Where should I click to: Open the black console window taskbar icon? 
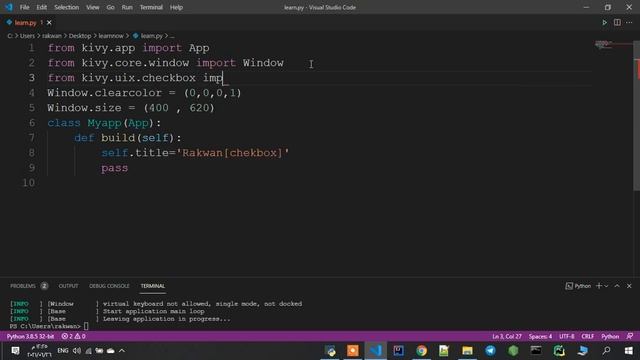536,351
